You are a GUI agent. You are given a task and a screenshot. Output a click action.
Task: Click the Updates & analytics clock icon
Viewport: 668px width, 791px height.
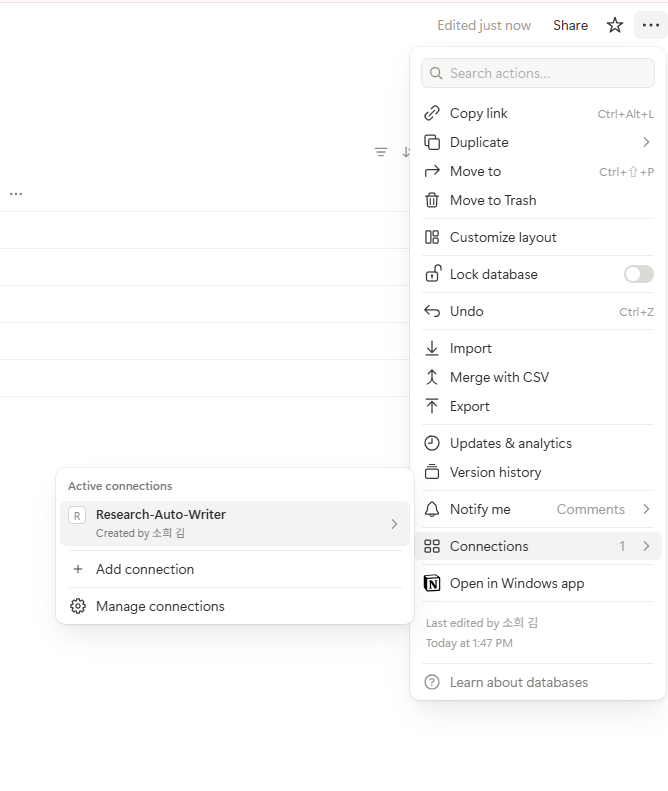[432, 443]
